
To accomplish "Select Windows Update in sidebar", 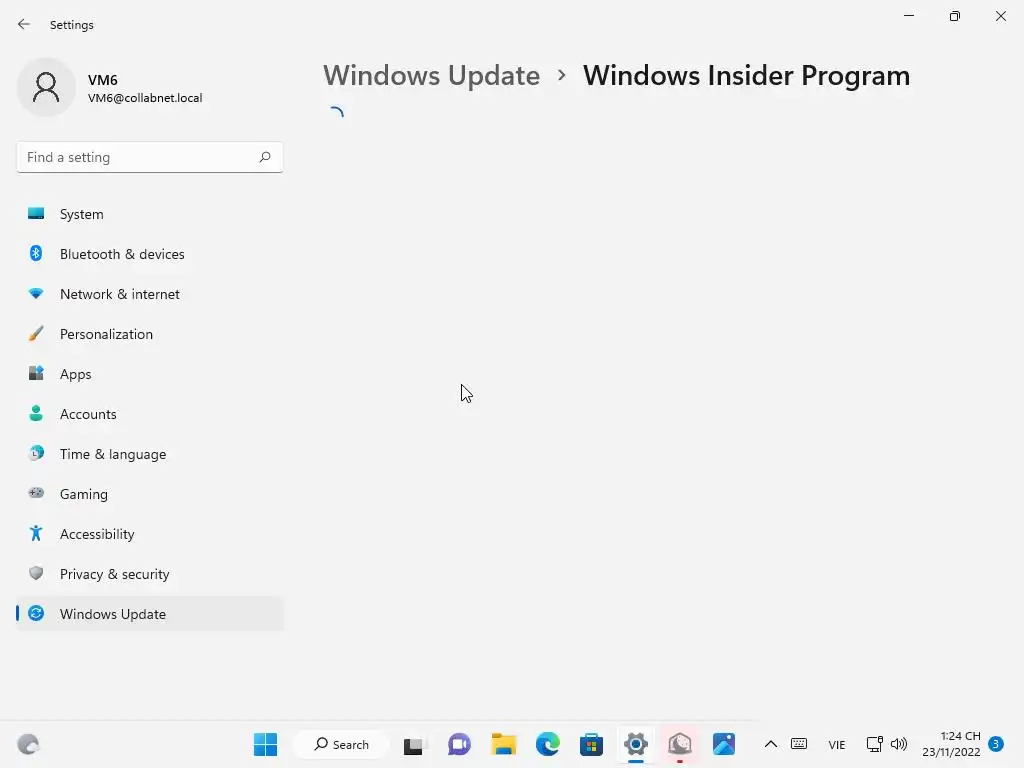I will (x=150, y=614).
